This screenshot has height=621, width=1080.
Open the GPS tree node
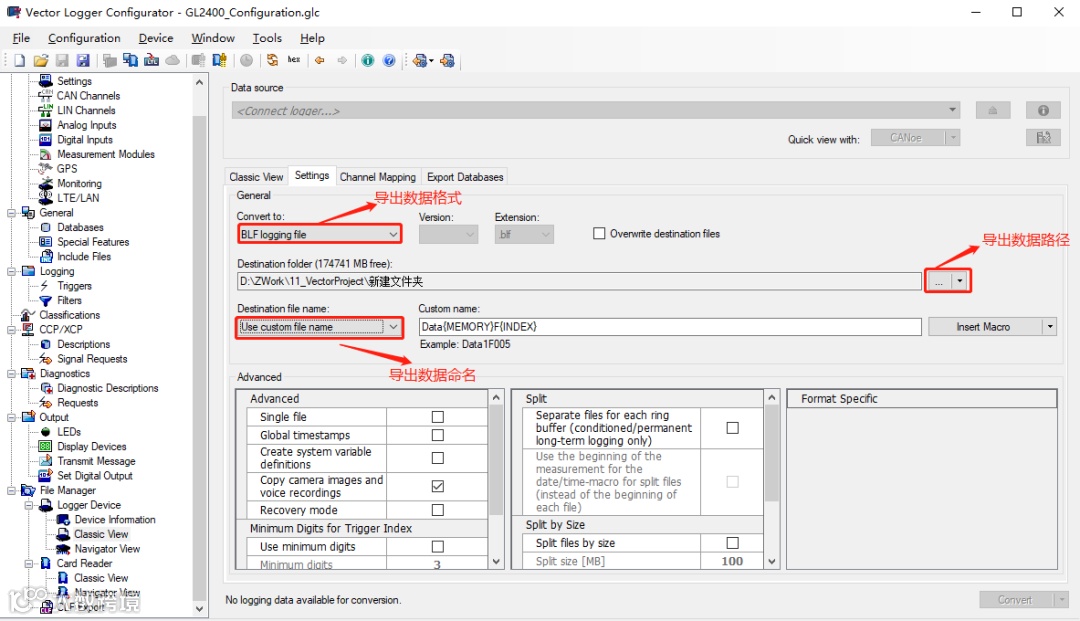(67, 169)
